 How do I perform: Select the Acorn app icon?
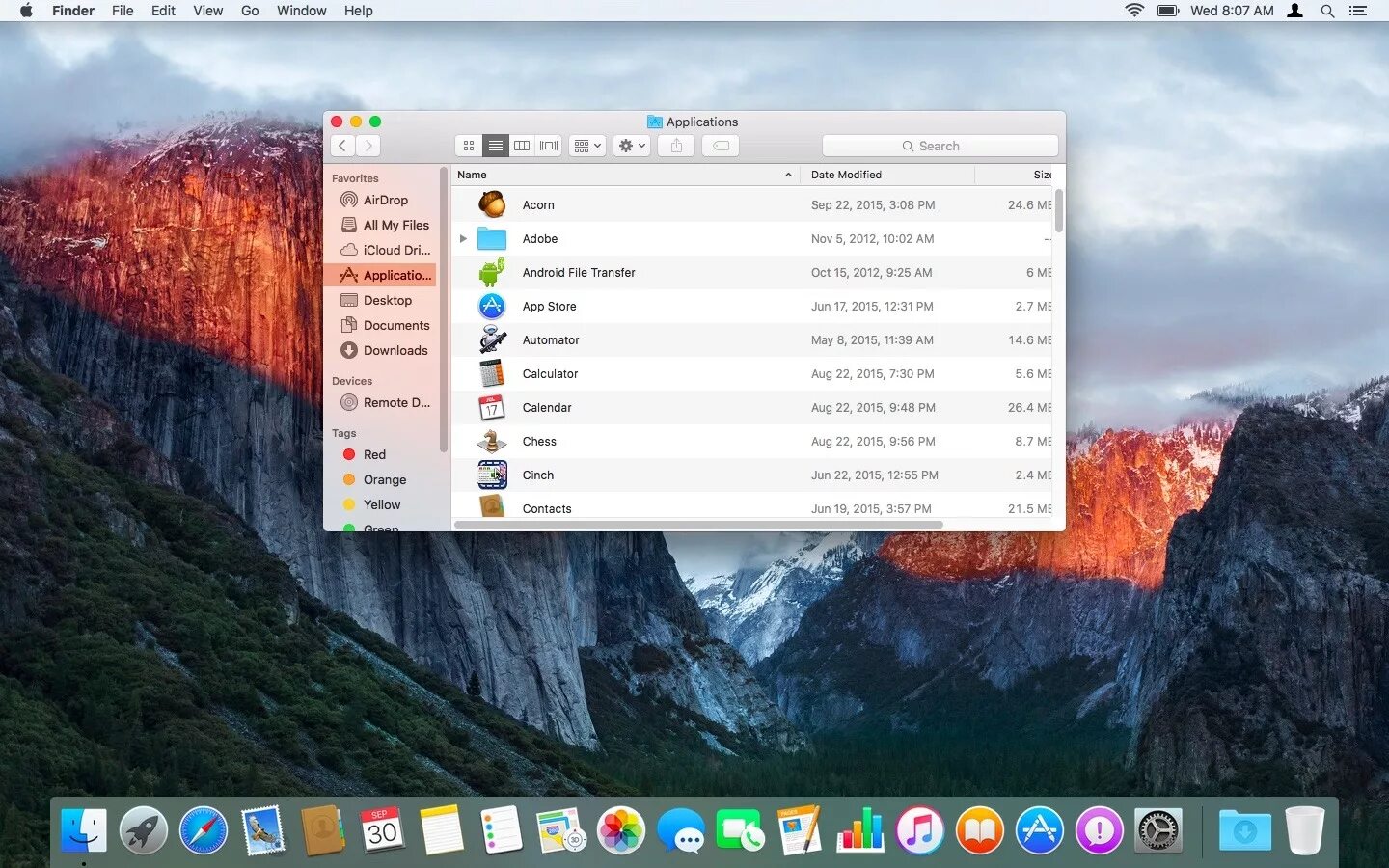coord(492,204)
